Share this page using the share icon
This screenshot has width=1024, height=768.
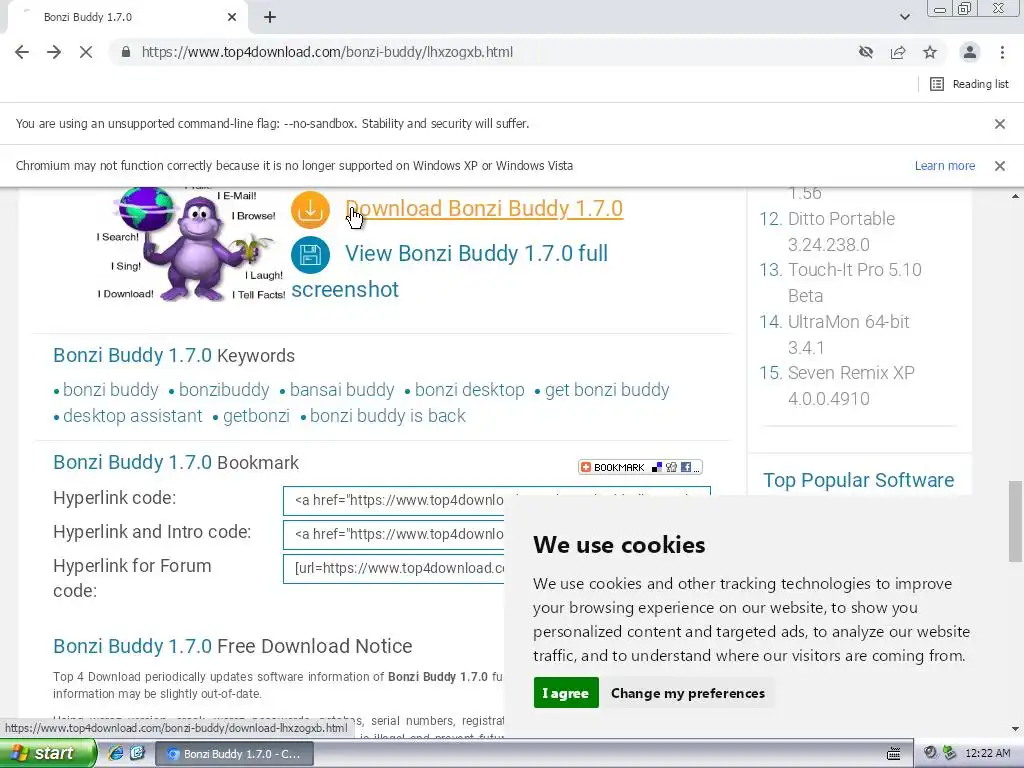coord(898,52)
